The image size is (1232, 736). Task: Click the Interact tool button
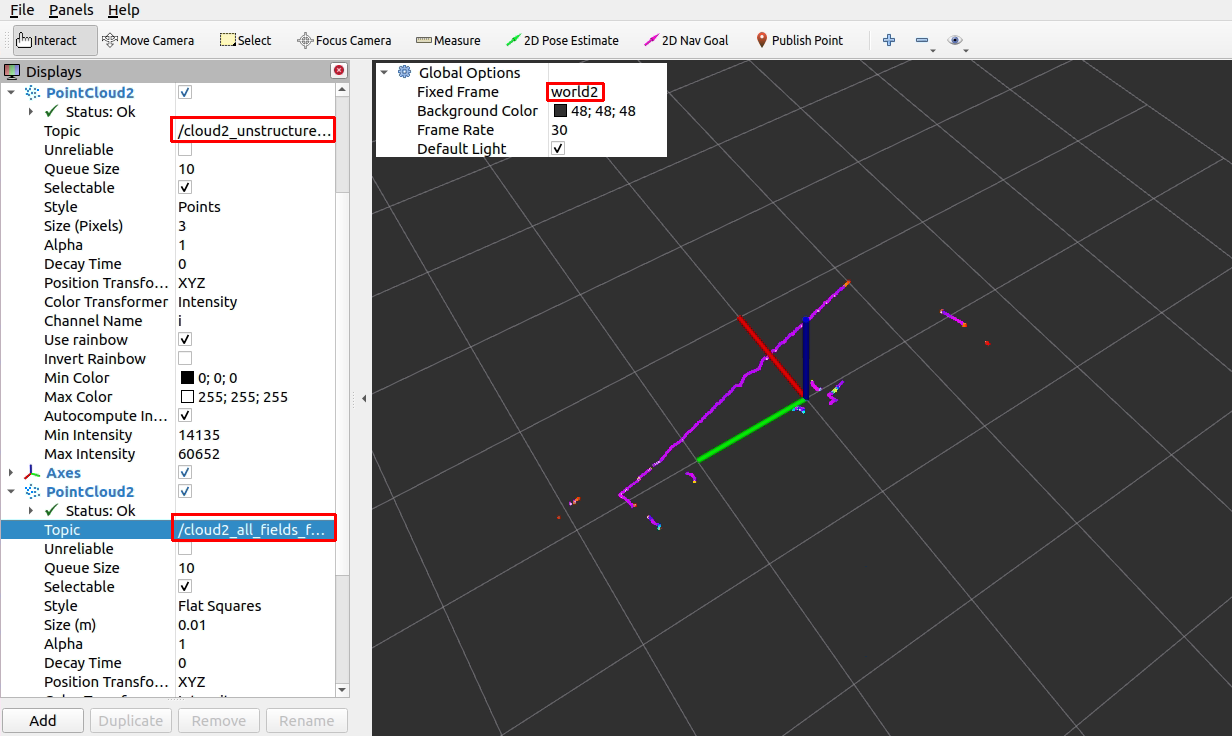(47, 41)
